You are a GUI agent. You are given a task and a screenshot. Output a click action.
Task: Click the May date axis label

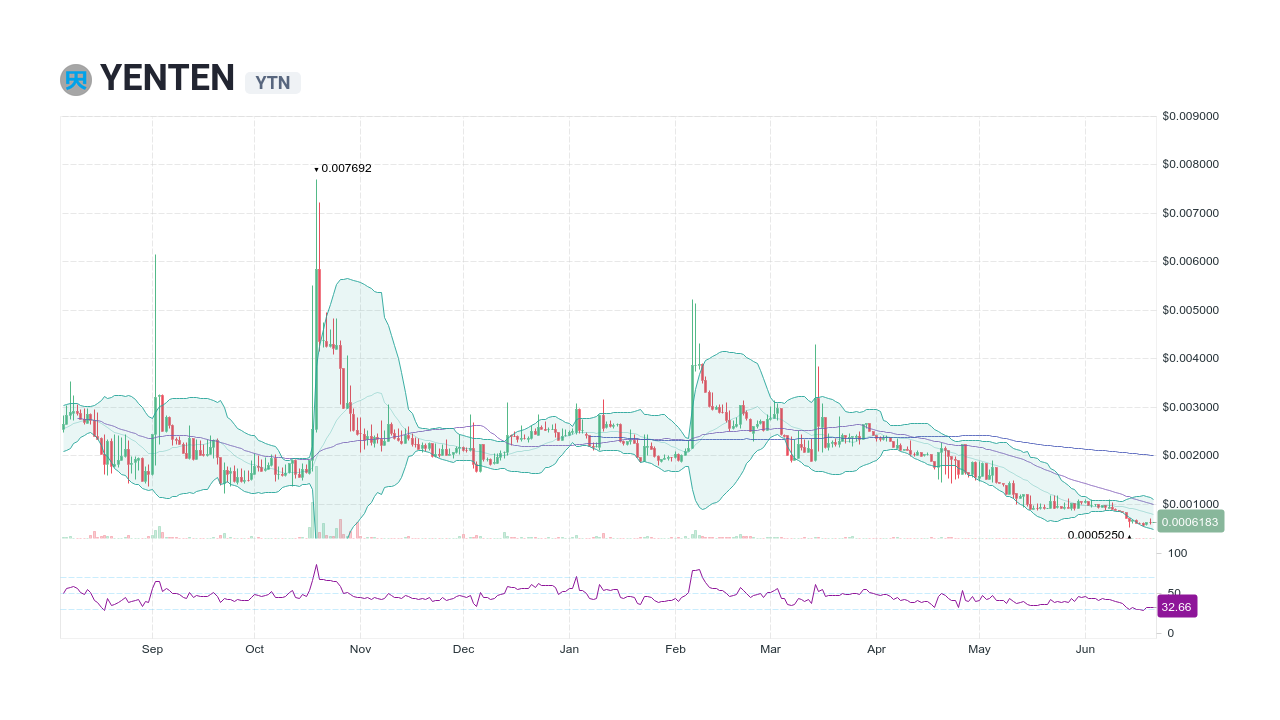tap(979, 649)
